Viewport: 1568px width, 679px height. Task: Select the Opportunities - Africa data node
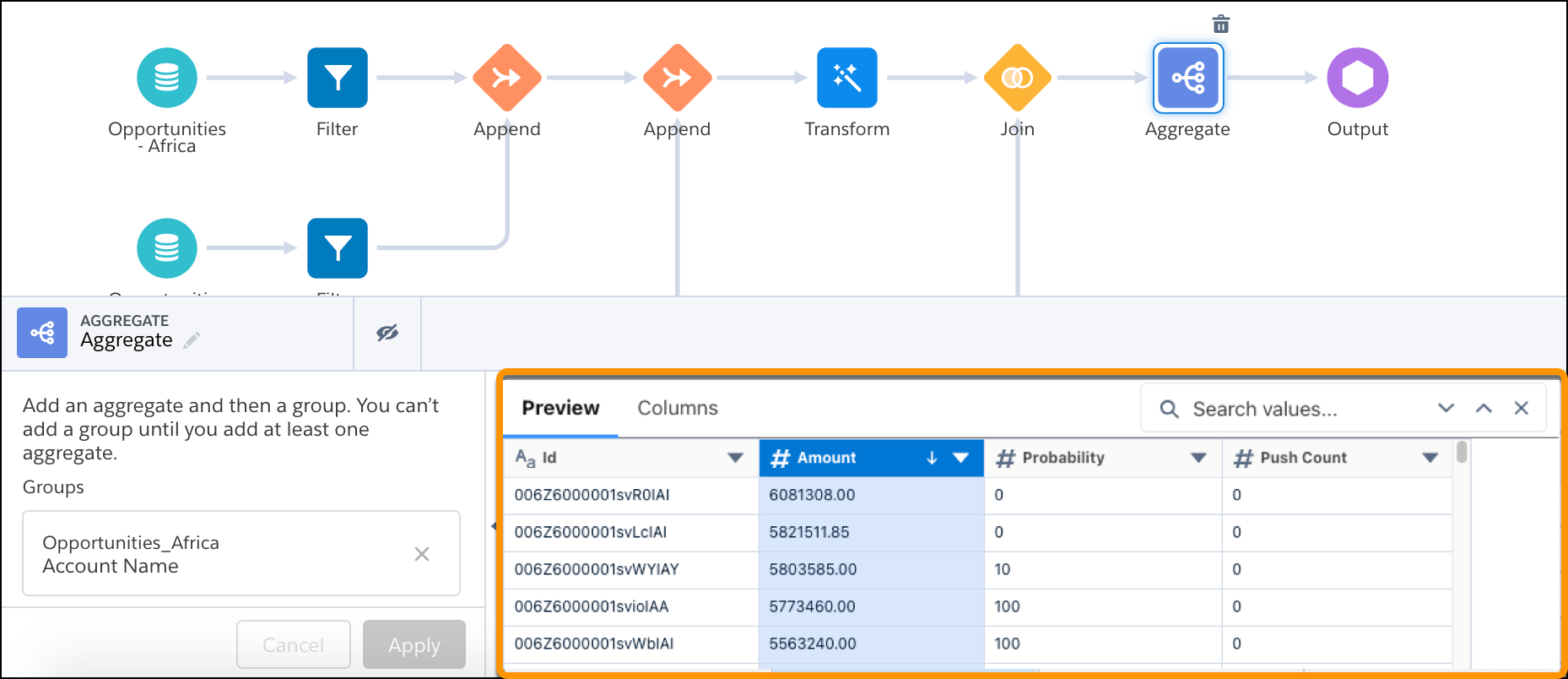[x=167, y=78]
